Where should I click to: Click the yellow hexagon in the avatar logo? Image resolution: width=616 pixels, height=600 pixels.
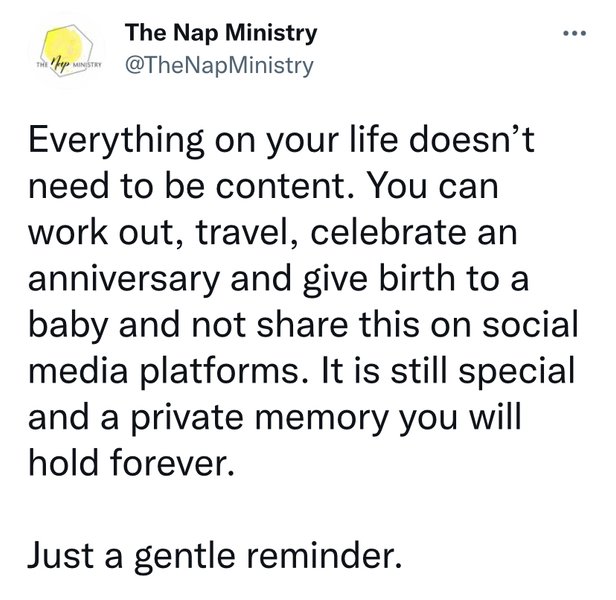[x=67, y=46]
